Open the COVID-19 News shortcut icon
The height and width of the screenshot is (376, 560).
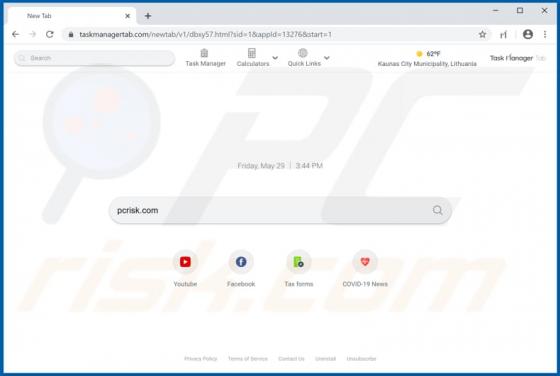click(365, 262)
